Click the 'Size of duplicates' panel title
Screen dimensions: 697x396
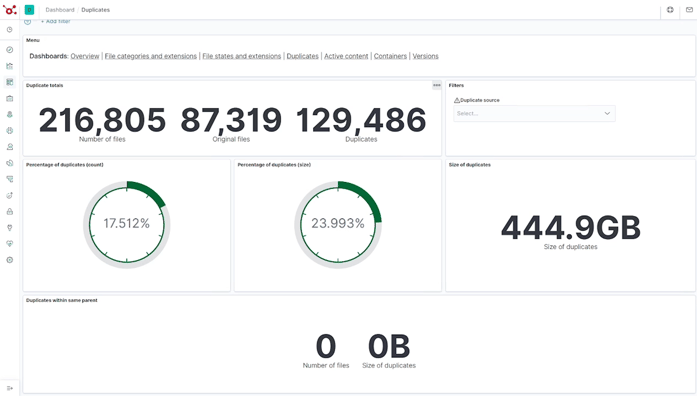pos(470,165)
